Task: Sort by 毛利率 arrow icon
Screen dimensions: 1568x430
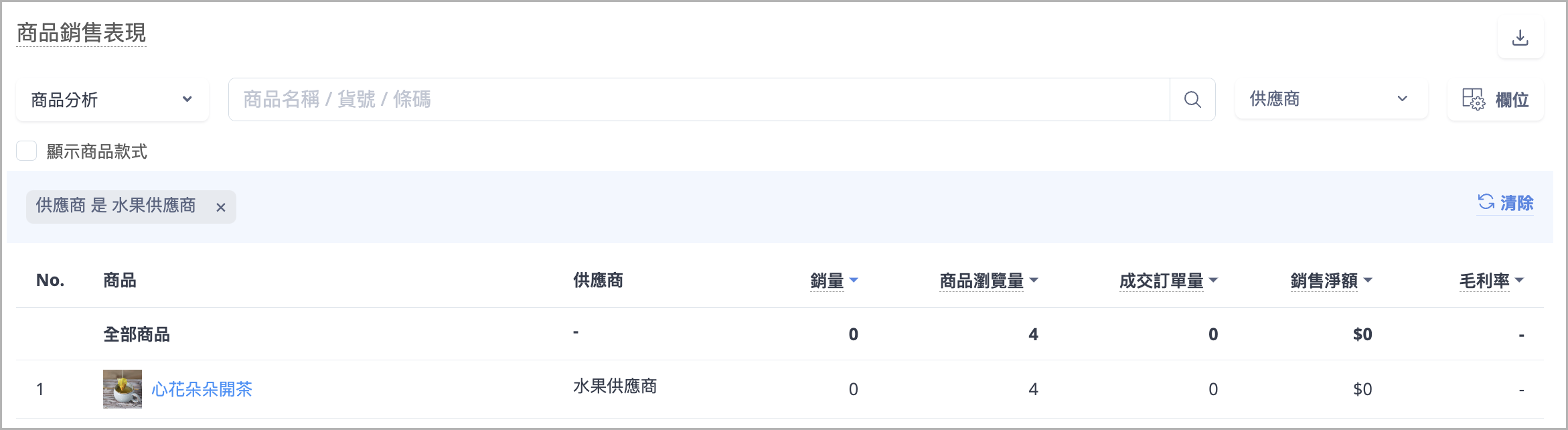Action: point(1519,280)
